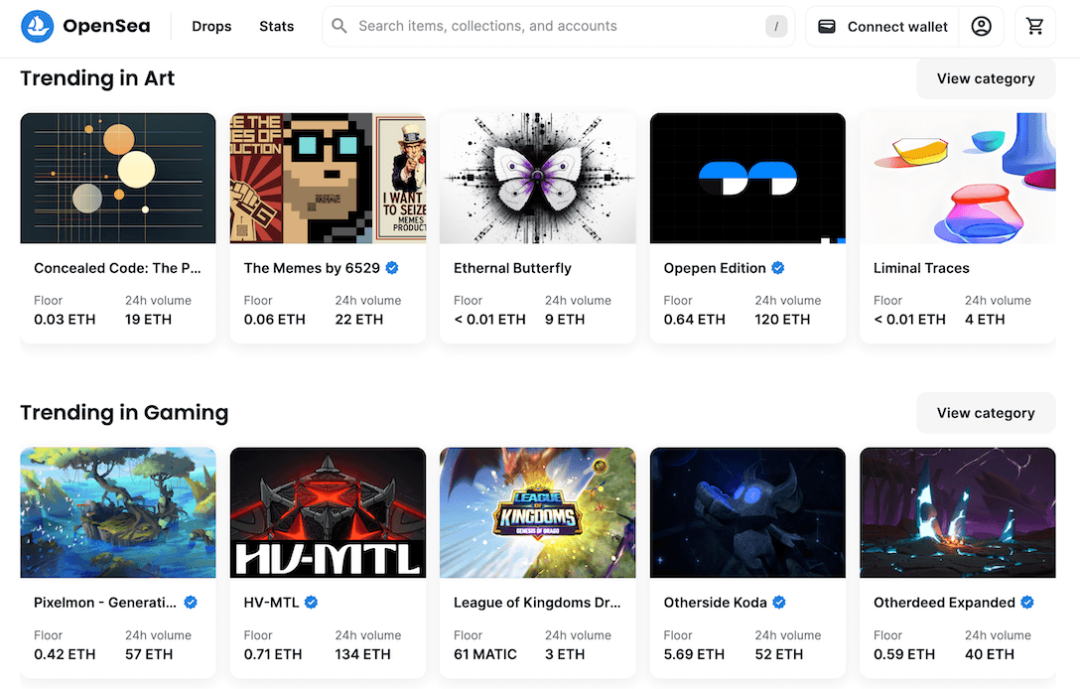Open the Stats menu item
Viewport: 1080px width, 689px height.
[276, 26]
